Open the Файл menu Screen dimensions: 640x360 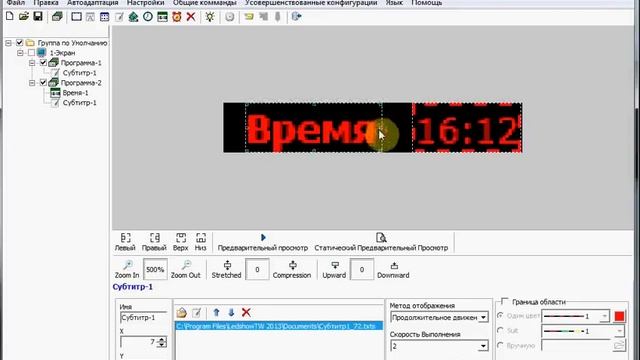point(16,3)
